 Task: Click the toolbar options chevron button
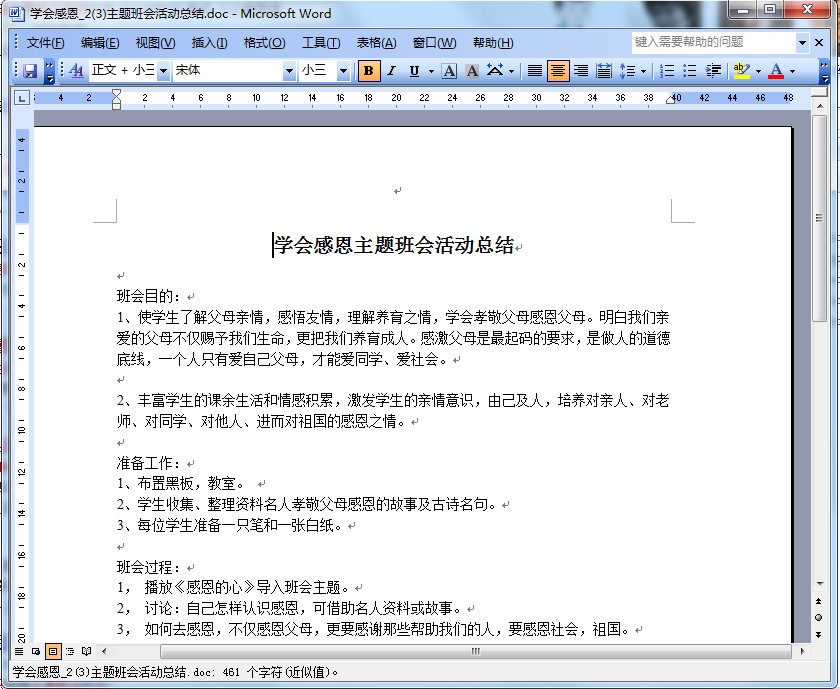824,71
